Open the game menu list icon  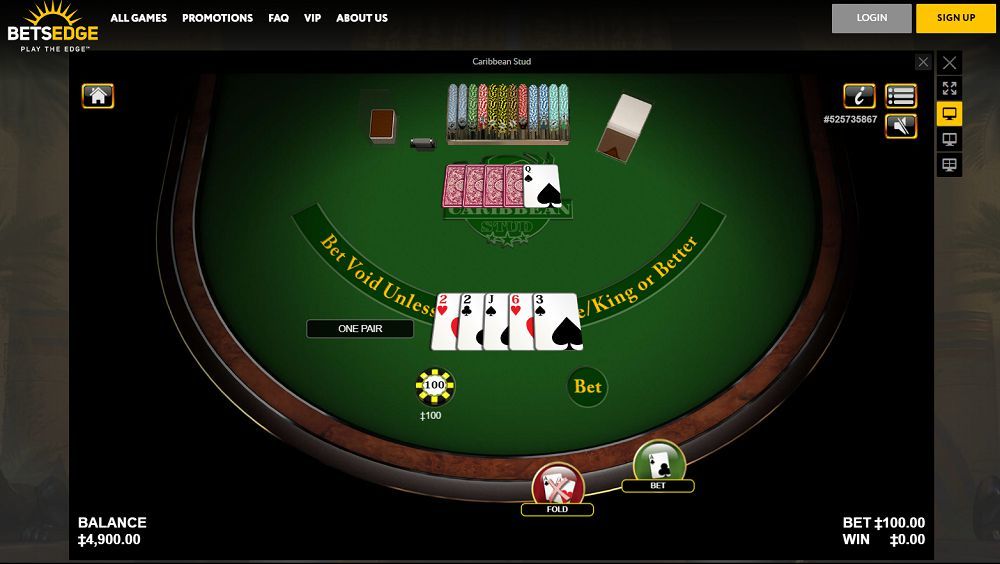coord(901,96)
